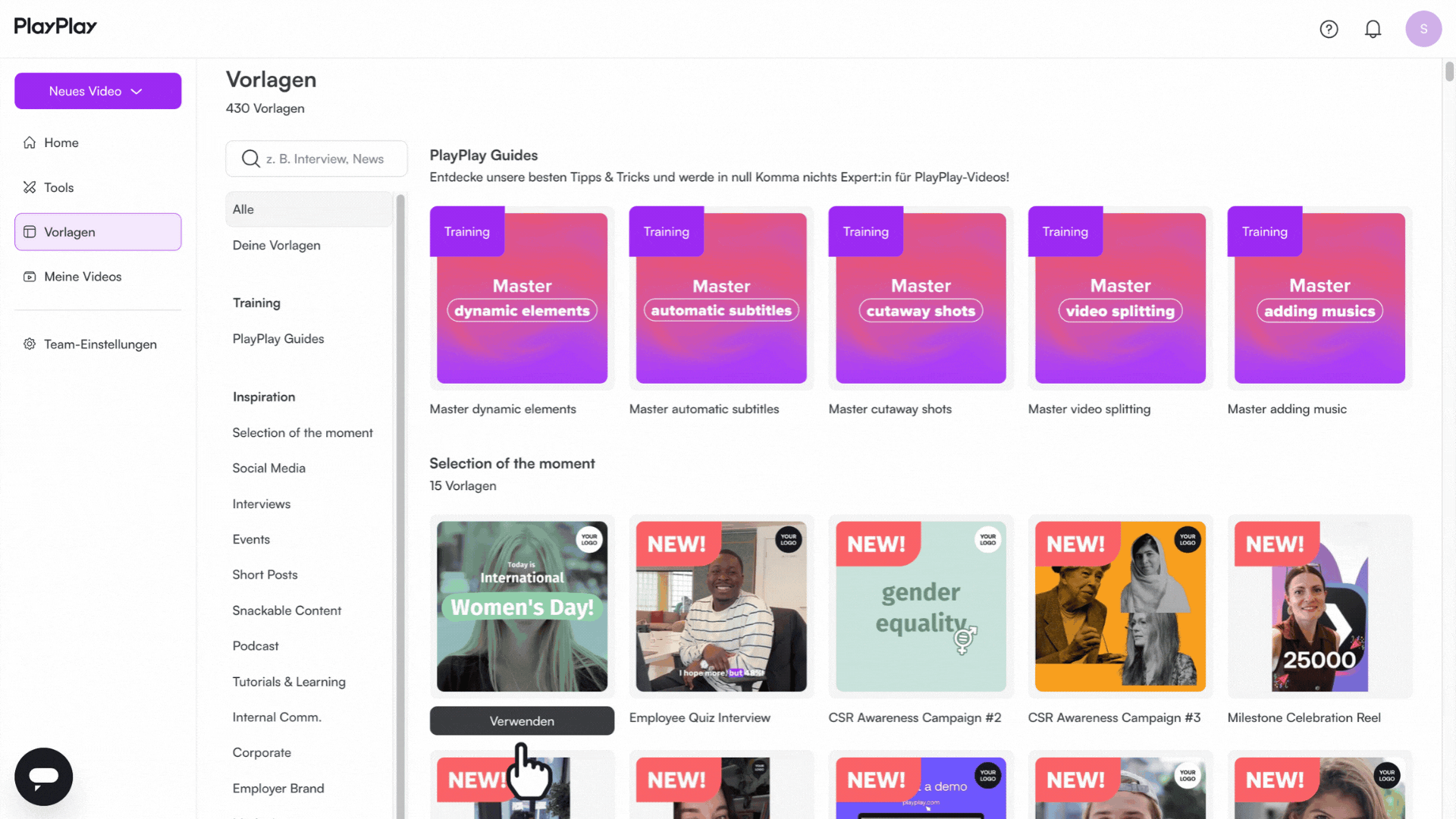Click the page vertical scrollbar
This screenshot has height=819, width=1456.
[1449, 72]
